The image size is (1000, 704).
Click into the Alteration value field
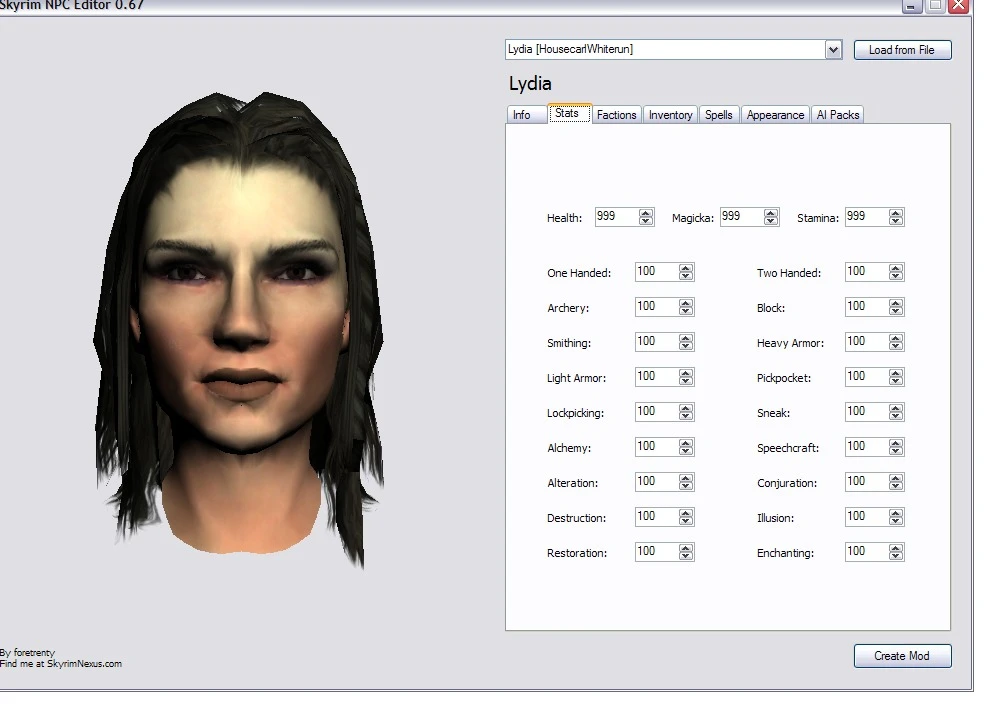coord(657,482)
